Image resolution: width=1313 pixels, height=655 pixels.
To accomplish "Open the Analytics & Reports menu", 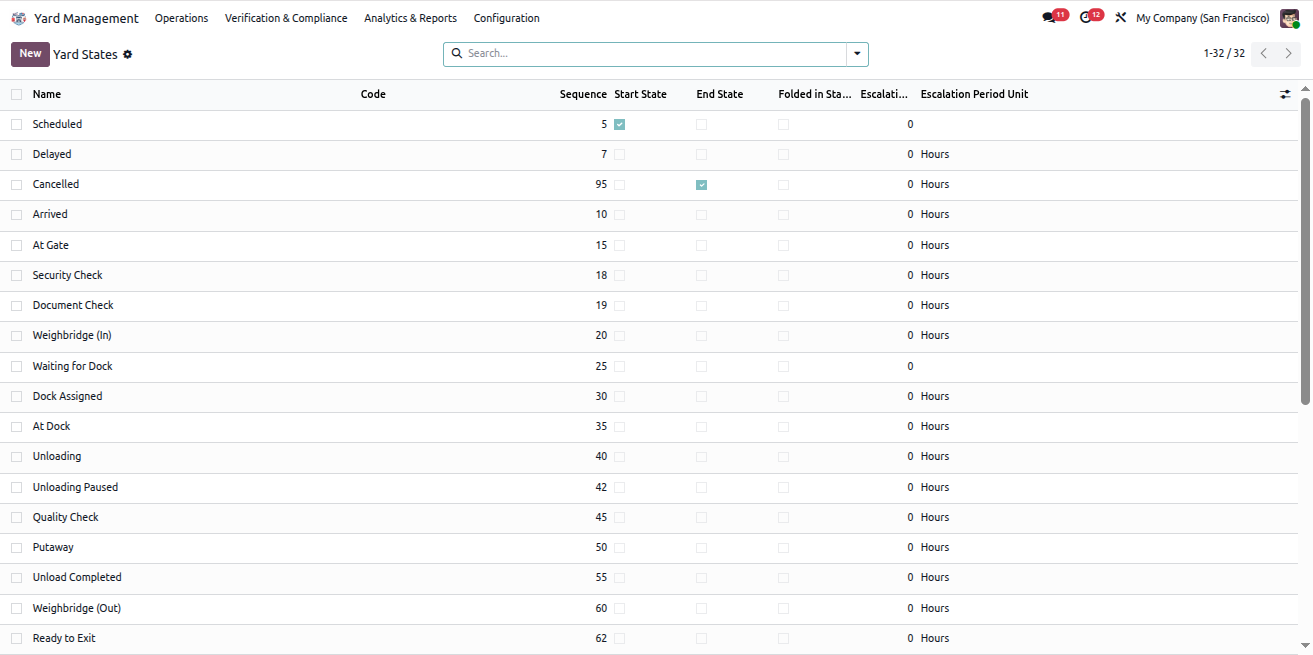I will [410, 18].
